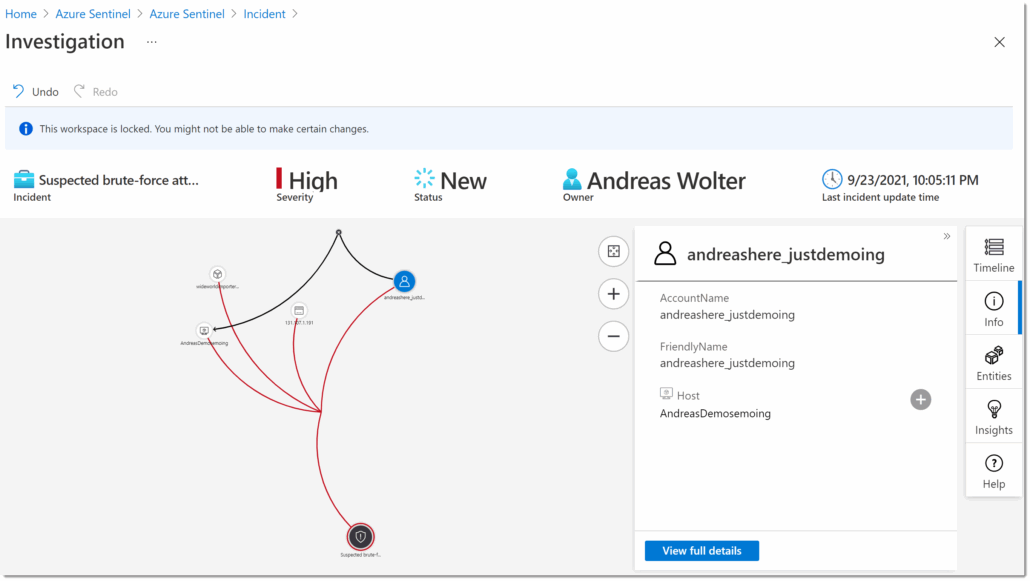Viewport: 1030px width, 581px height.
Task: Close the Investigation blade
Action: 999,42
